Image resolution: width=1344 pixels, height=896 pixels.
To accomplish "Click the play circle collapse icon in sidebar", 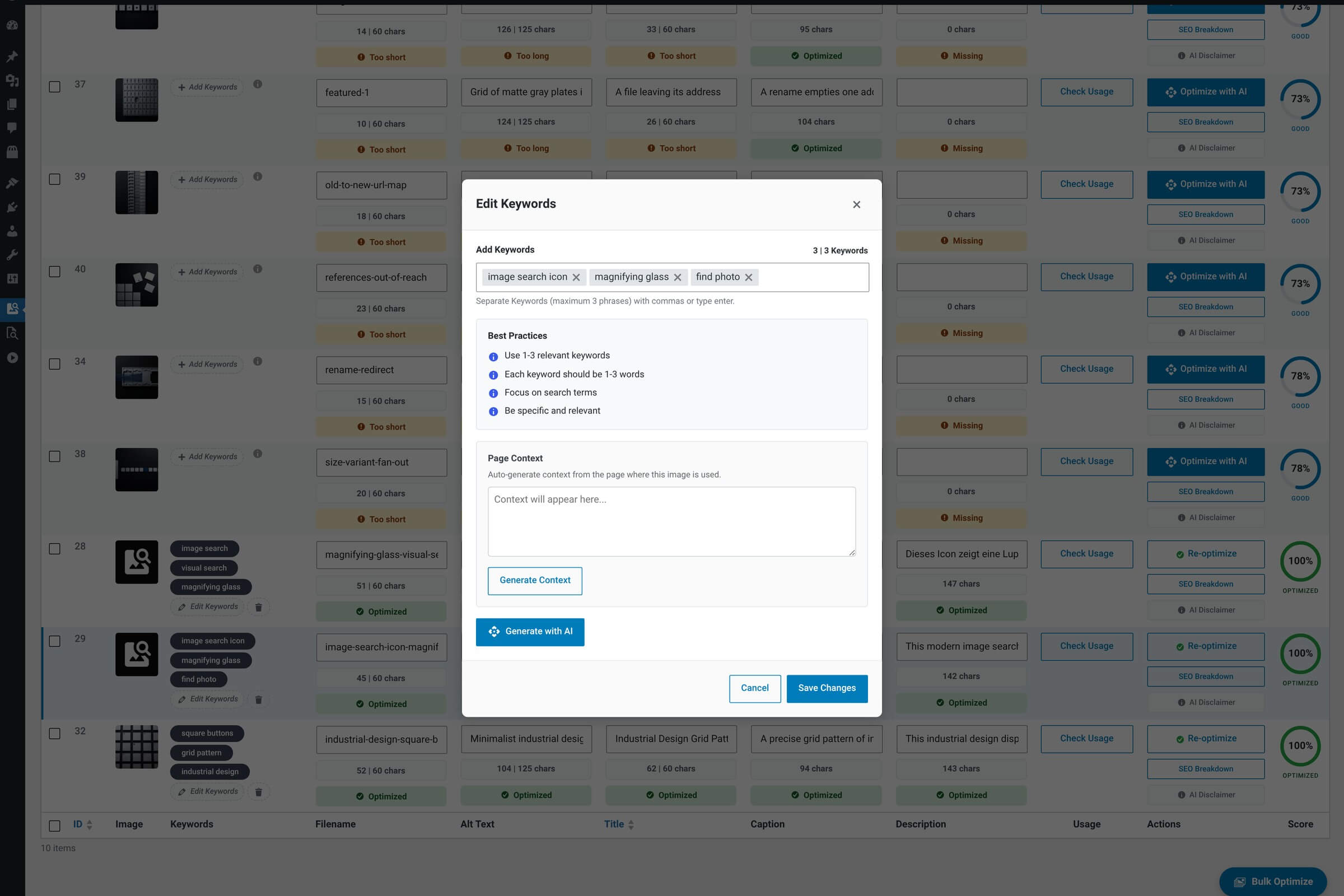I will pos(12,358).
